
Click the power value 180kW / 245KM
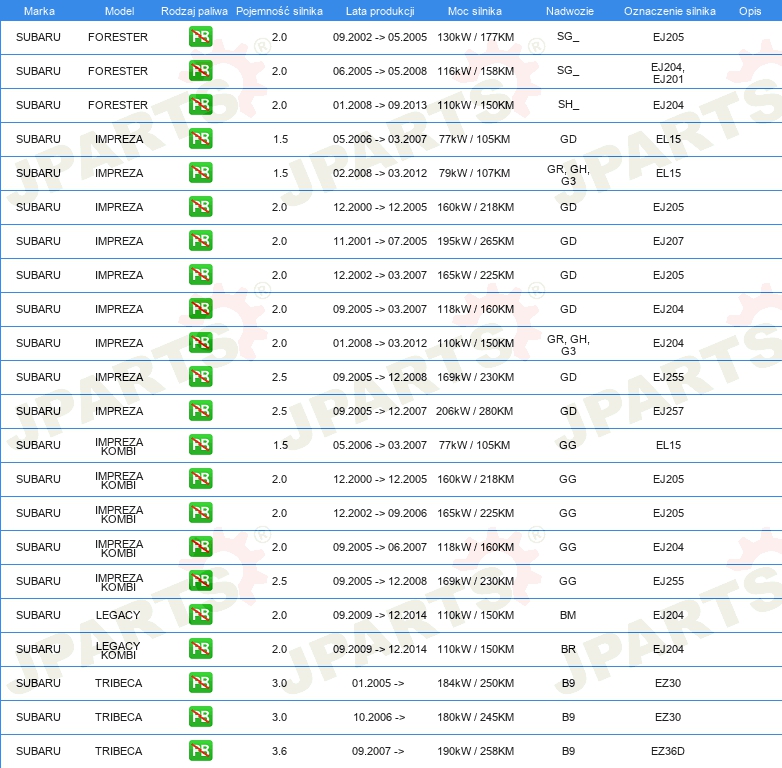pos(476,717)
